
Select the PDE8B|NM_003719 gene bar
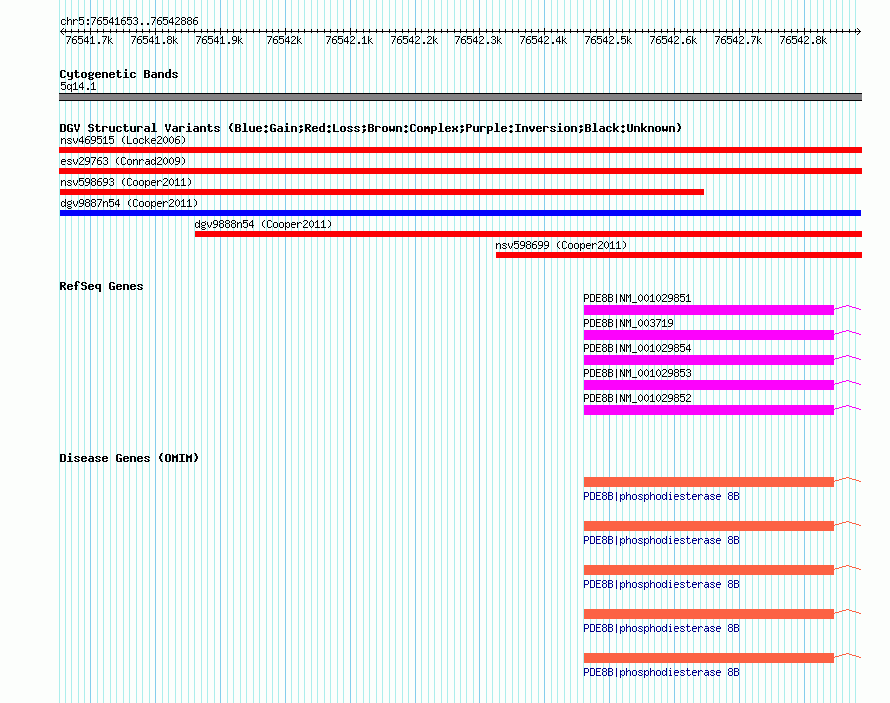[708, 335]
